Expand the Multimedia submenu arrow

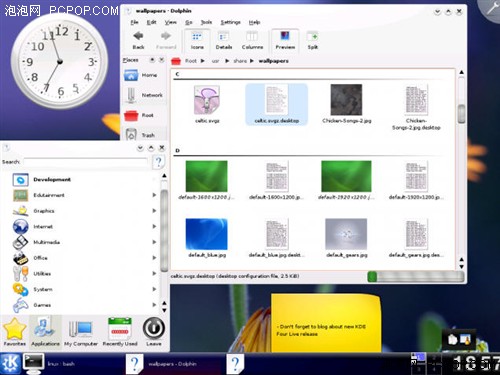click(154, 242)
